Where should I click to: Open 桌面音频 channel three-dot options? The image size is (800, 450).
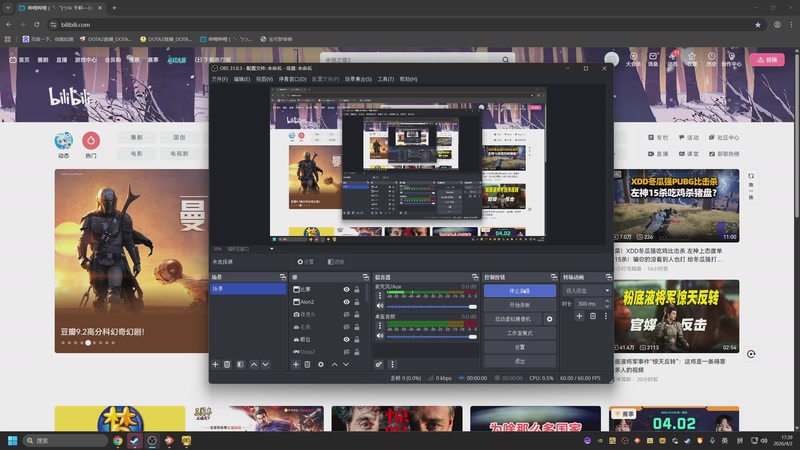pyautogui.click(x=380, y=326)
